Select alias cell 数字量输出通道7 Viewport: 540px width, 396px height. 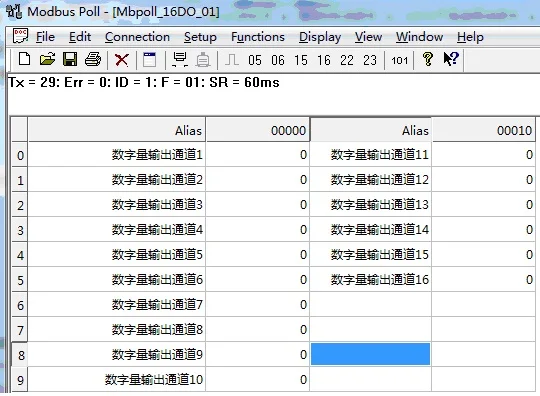(117, 304)
